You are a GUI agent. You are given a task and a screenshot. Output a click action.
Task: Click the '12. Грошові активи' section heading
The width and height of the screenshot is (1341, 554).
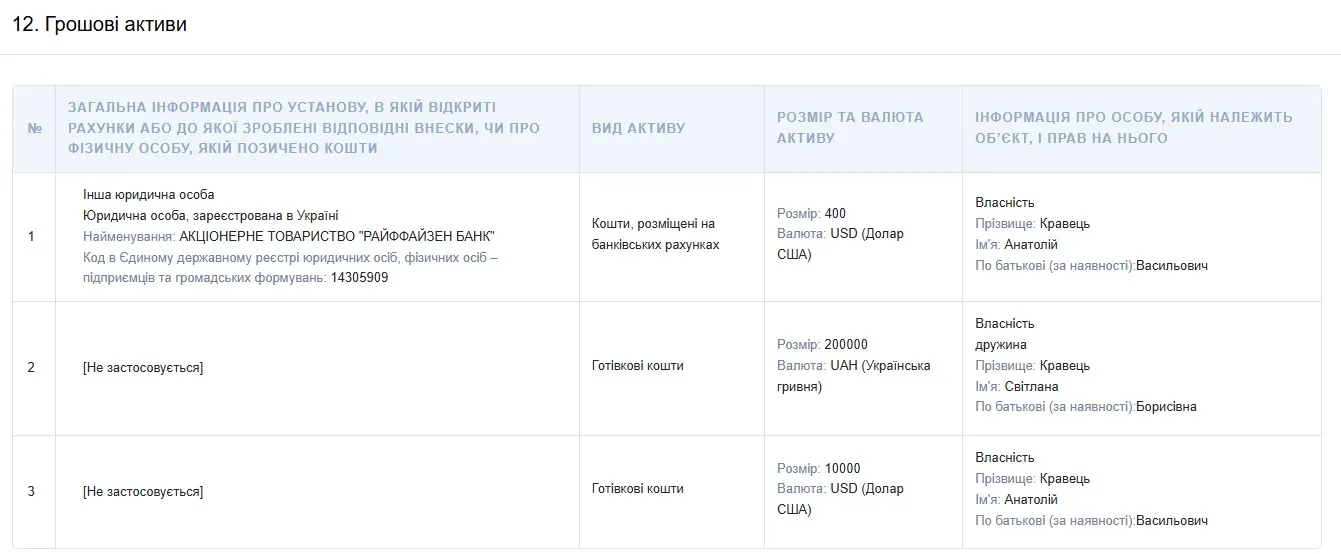(x=99, y=24)
